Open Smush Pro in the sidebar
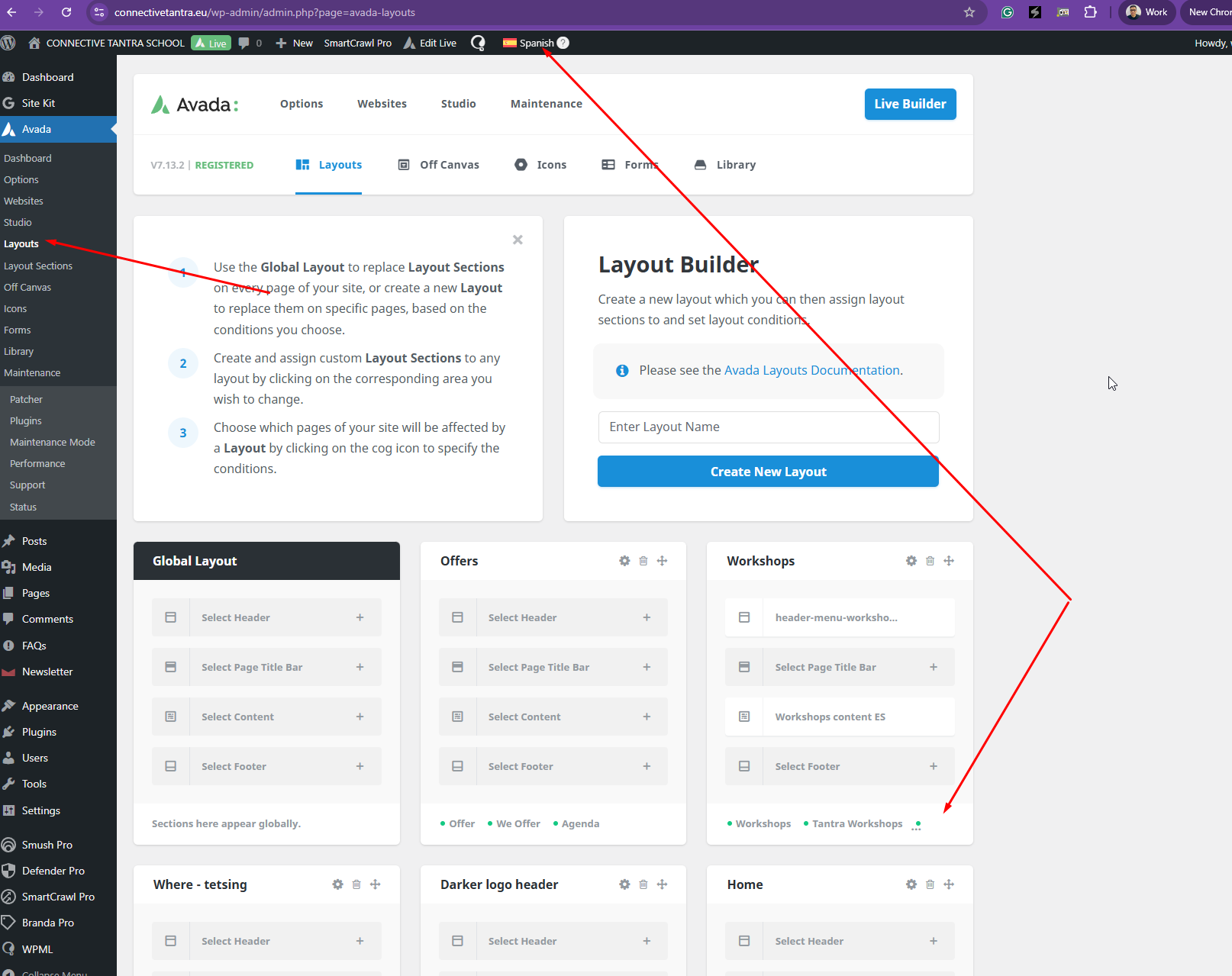The height and width of the screenshot is (976, 1232). pos(47,845)
